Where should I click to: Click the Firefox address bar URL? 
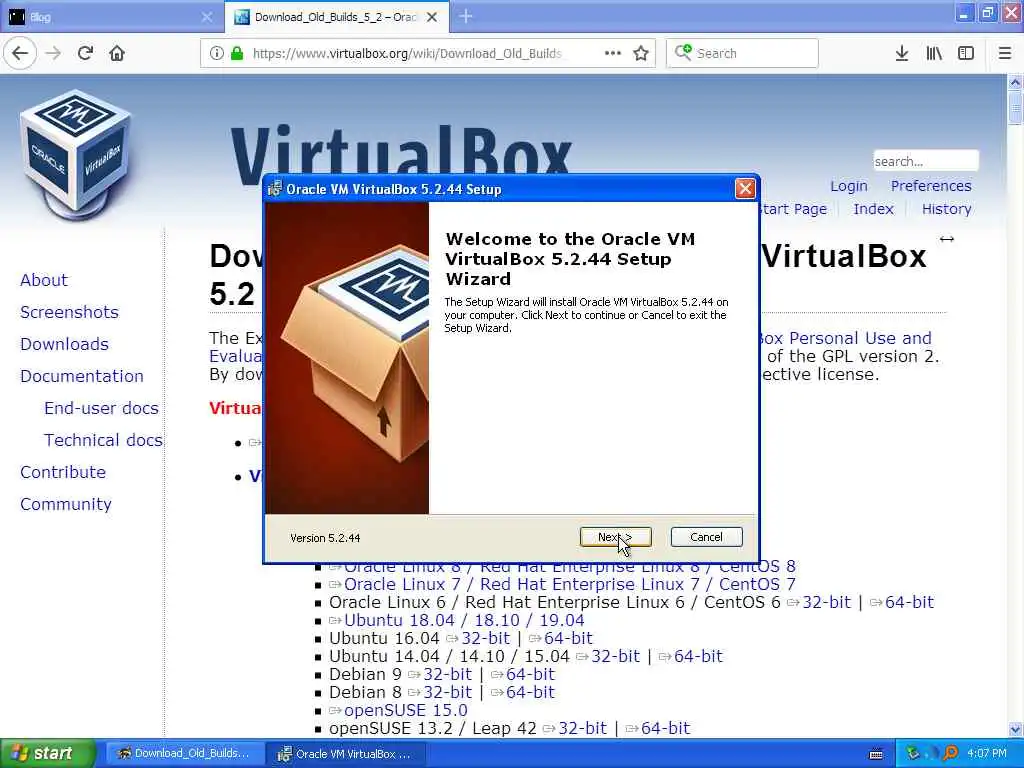[407, 53]
